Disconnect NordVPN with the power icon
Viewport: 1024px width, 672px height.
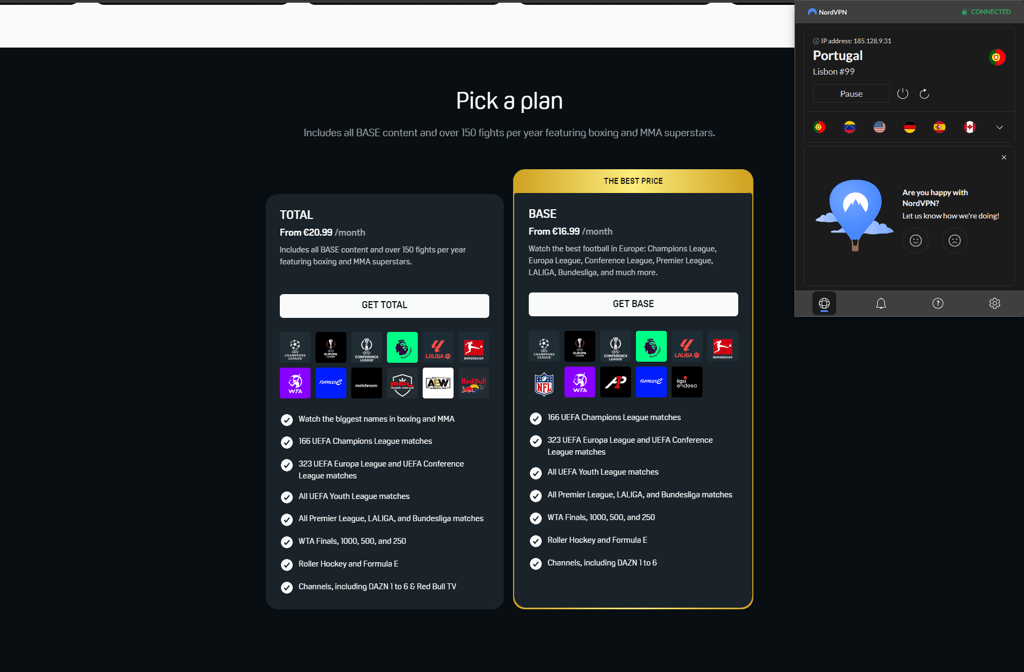(x=903, y=93)
